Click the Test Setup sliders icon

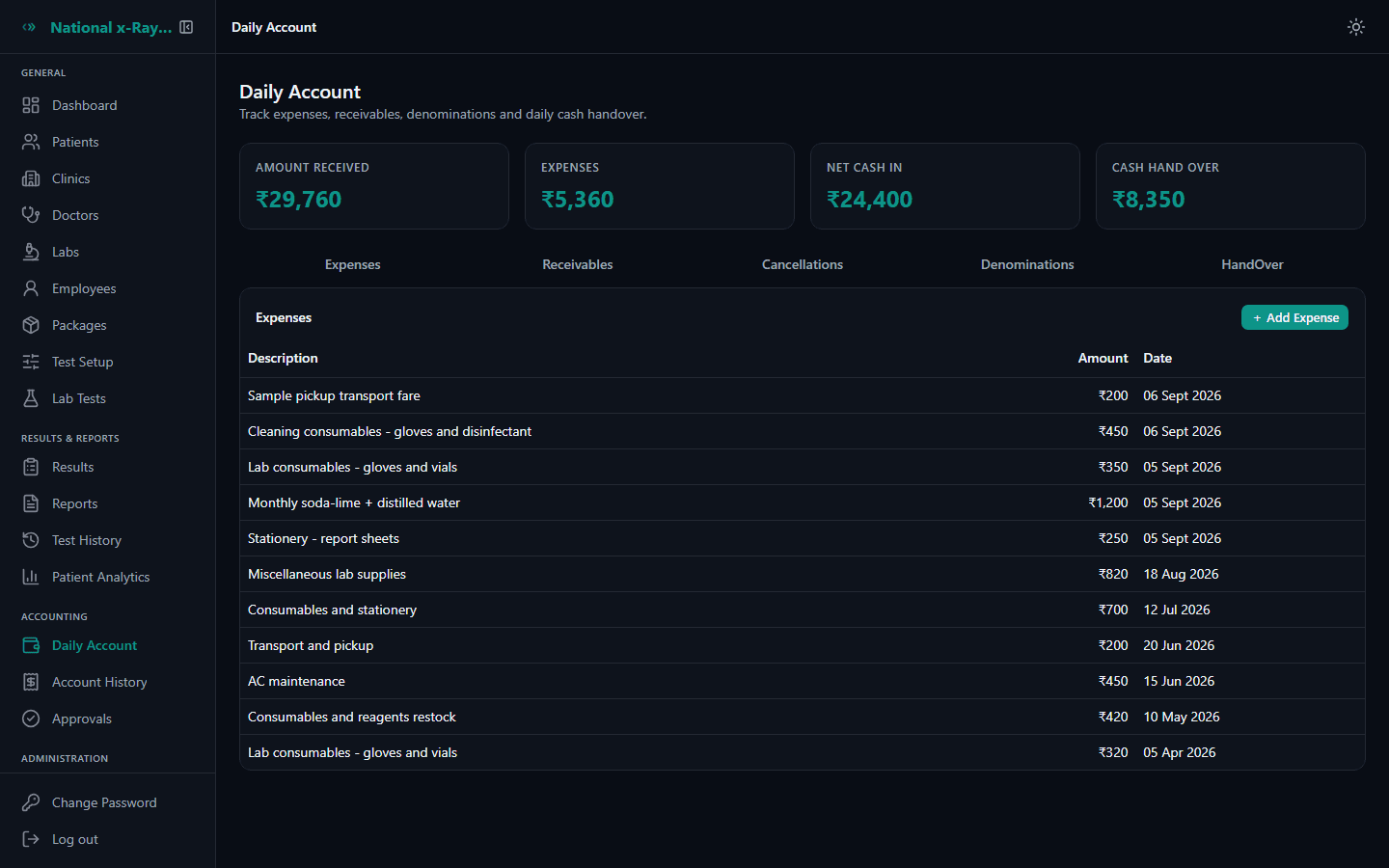coord(31,362)
